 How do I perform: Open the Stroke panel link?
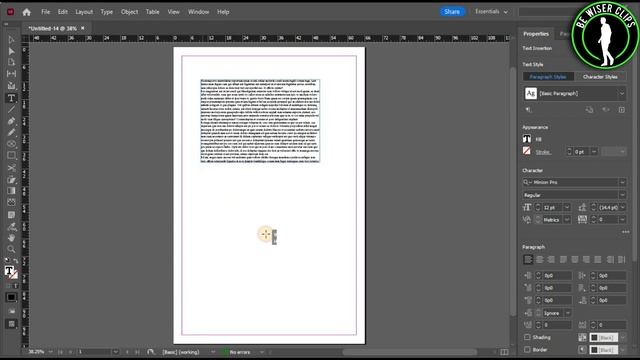[x=542, y=152]
